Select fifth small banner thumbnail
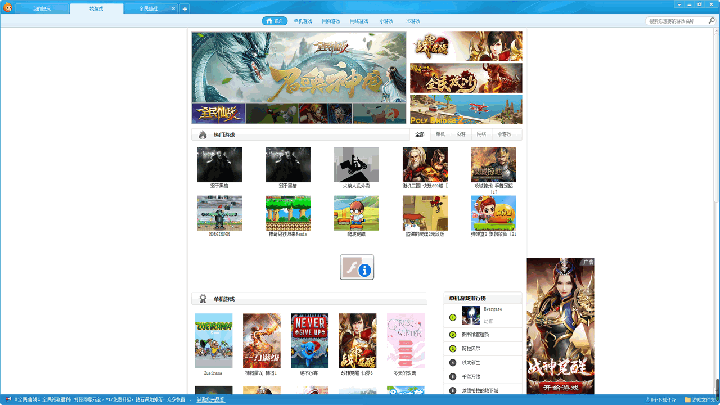720x405 pixels. coord(379,114)
